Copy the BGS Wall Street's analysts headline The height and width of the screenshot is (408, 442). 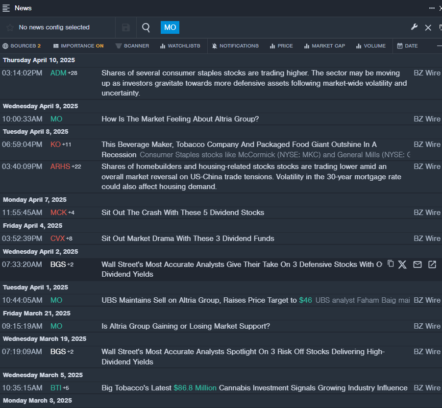tap(390, 264)
